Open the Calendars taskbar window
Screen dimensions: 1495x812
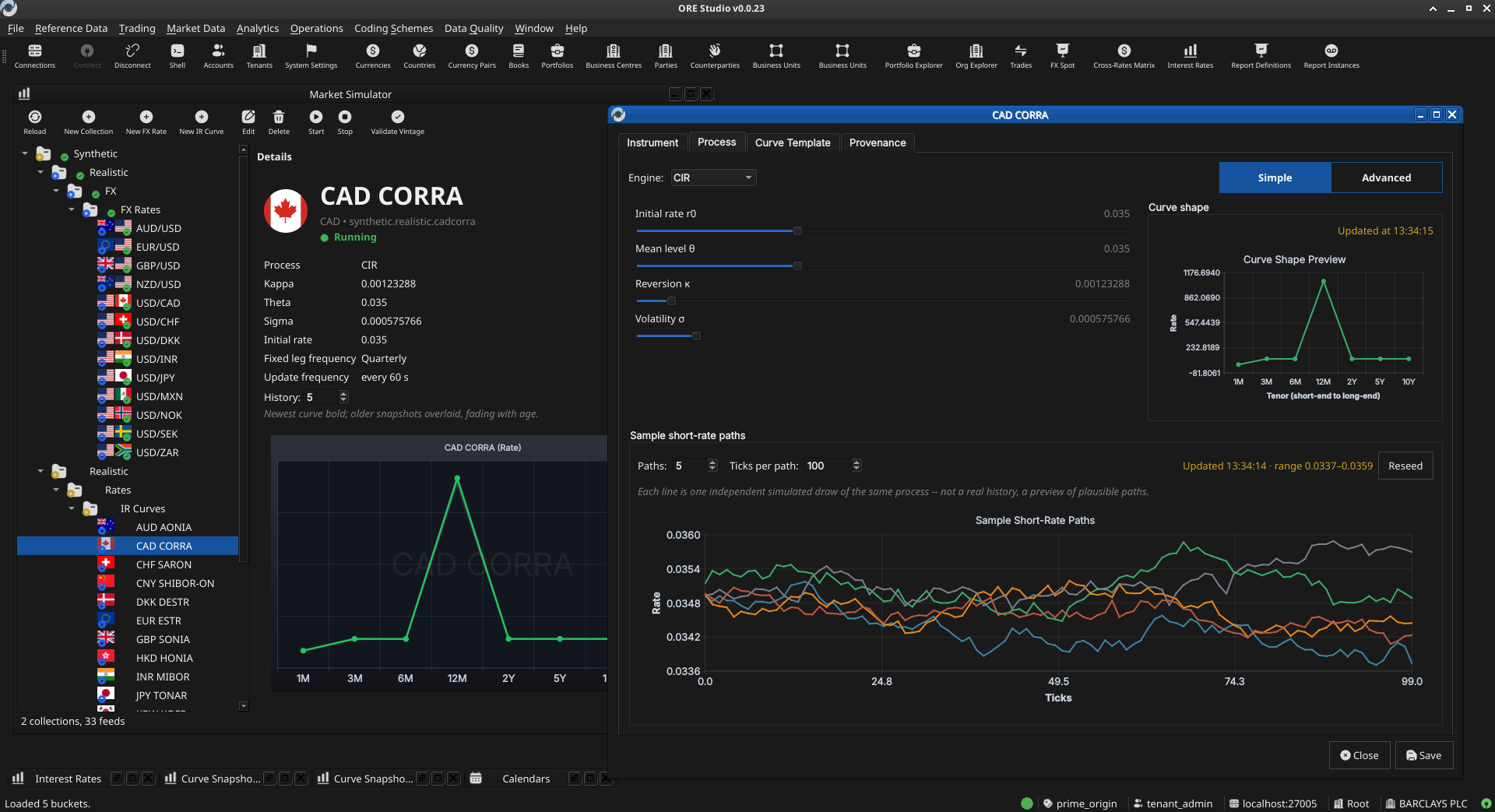(526, 779)
